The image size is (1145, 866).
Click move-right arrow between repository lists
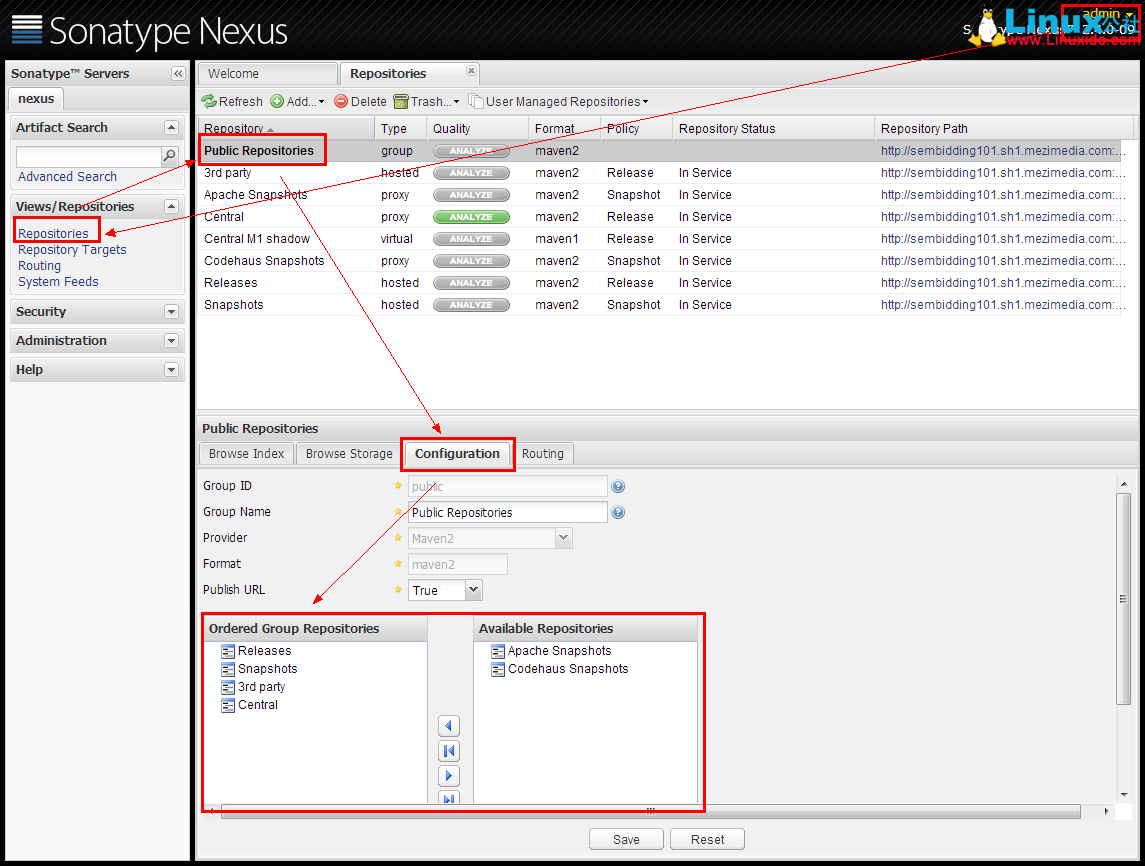(449, 776)
